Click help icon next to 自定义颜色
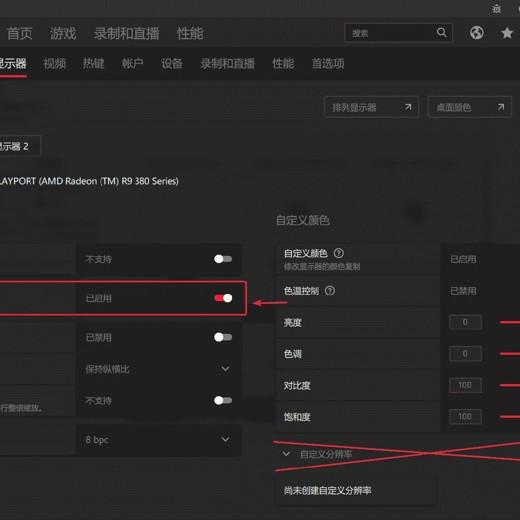 tap(339, 253)
